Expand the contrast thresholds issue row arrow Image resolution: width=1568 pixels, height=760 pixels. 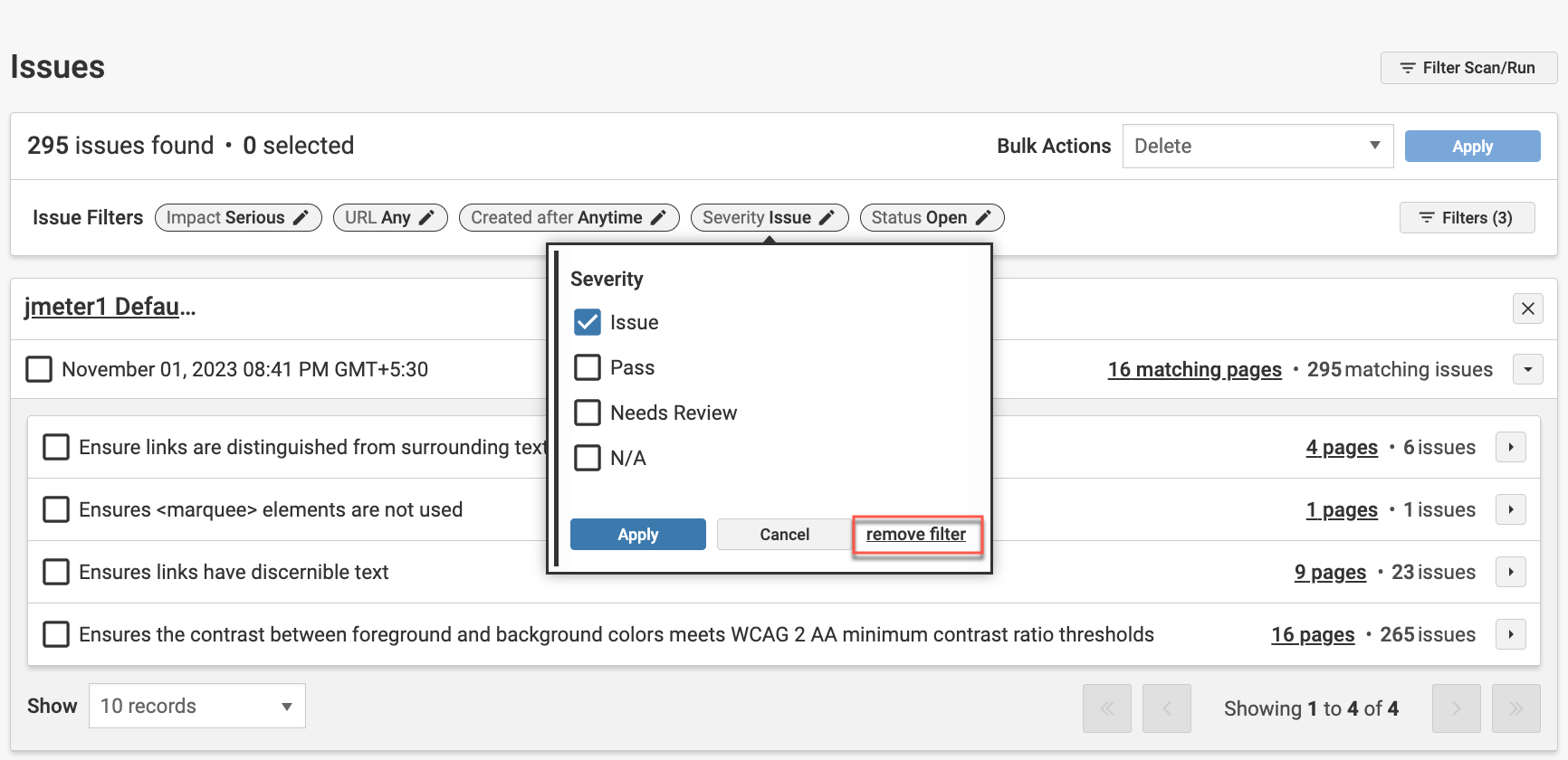coord(1510,634)
